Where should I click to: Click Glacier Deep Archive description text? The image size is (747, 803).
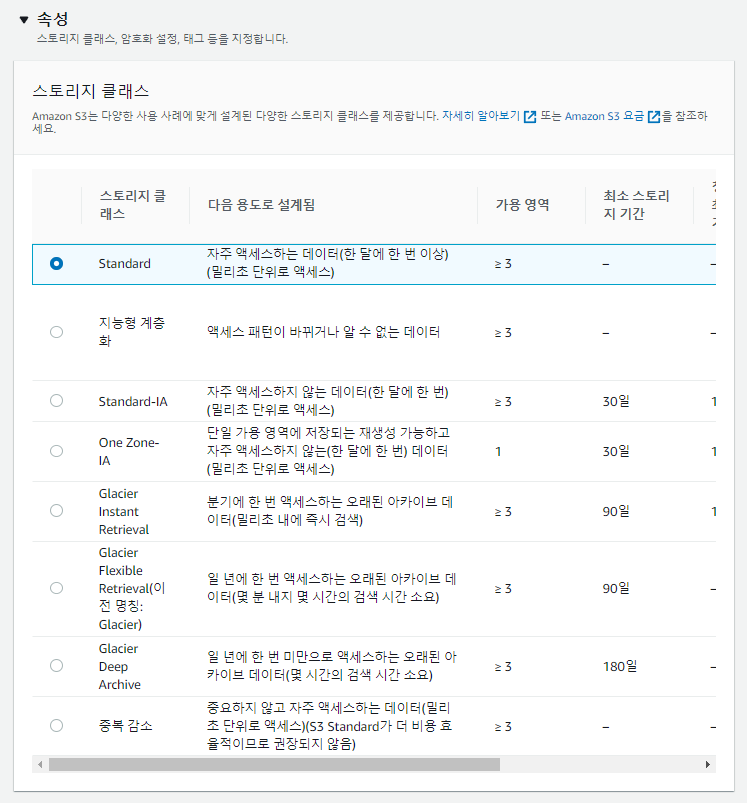coord(332,666)
